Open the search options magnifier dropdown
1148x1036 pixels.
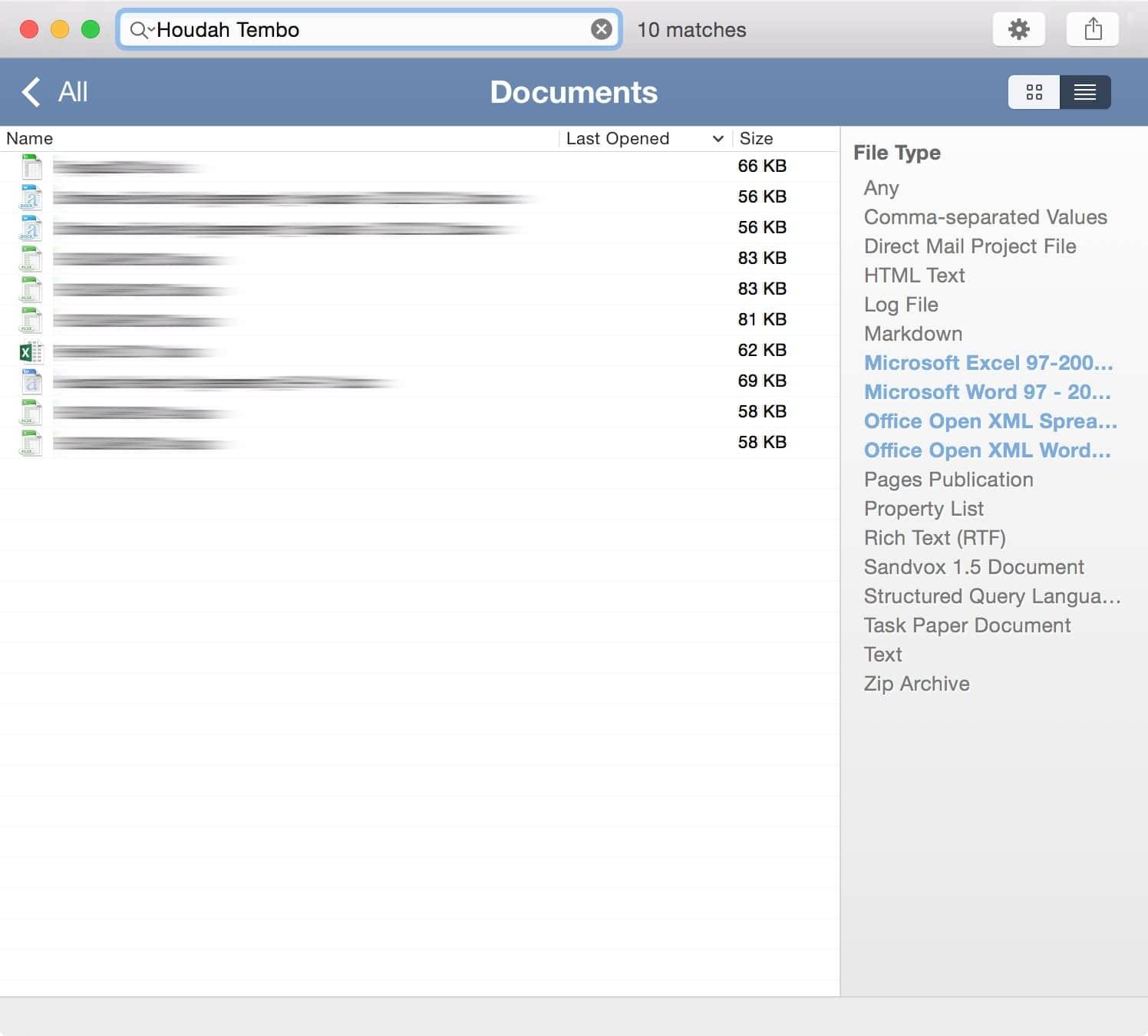141,30
